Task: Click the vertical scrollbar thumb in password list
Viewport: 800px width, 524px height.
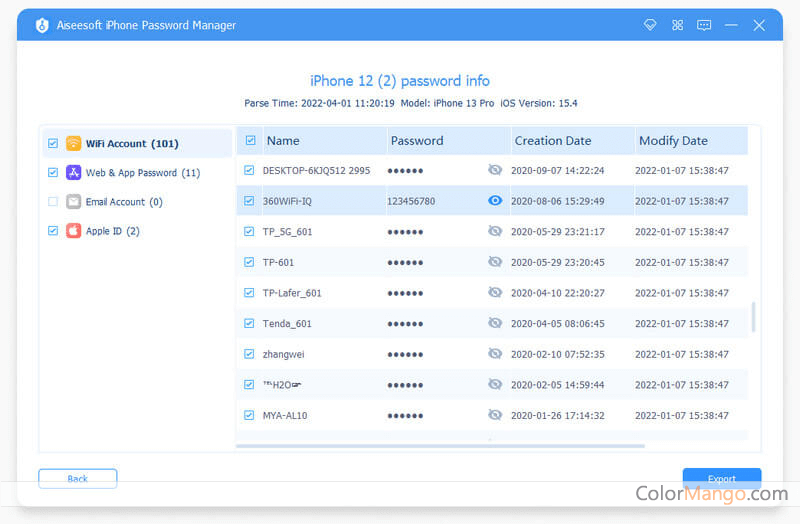Action: (x=753, y=317)
